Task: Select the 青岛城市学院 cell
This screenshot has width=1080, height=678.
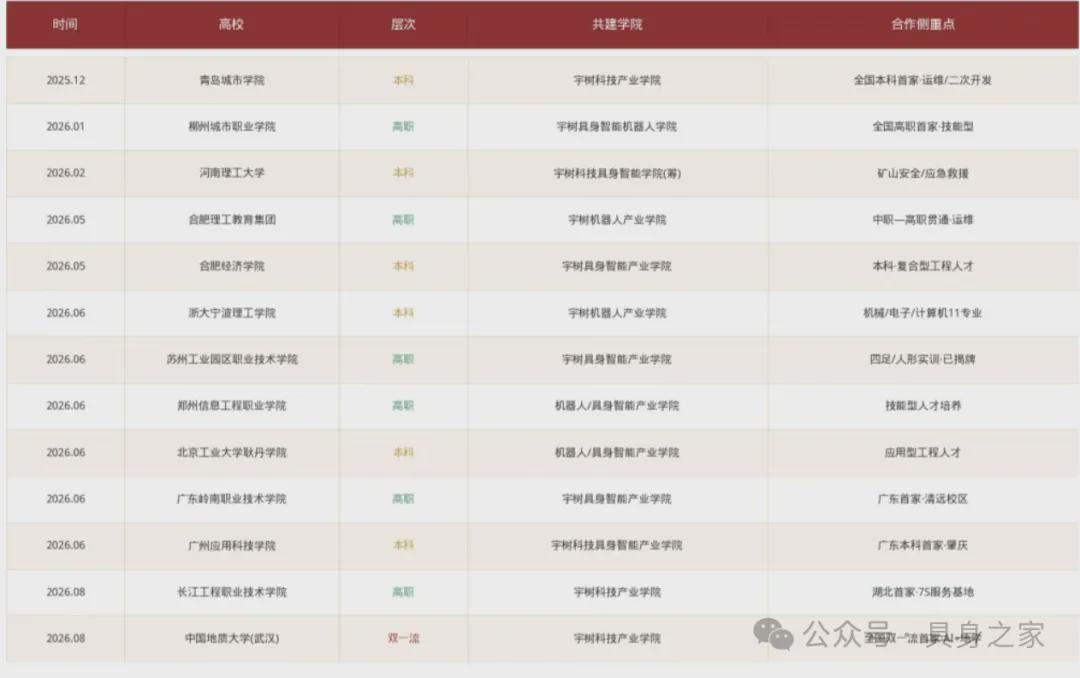Action: tap(231, 80)
